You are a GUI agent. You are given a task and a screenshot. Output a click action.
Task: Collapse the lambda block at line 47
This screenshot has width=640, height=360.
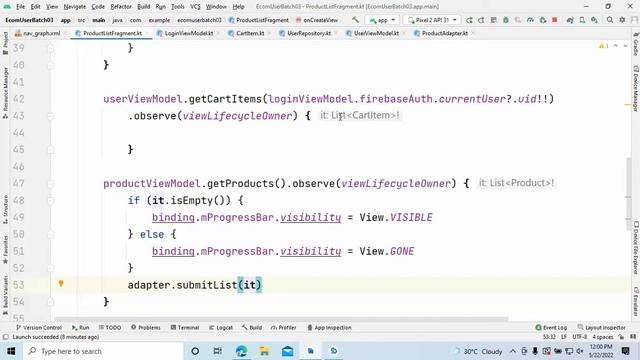coord(50,184)
